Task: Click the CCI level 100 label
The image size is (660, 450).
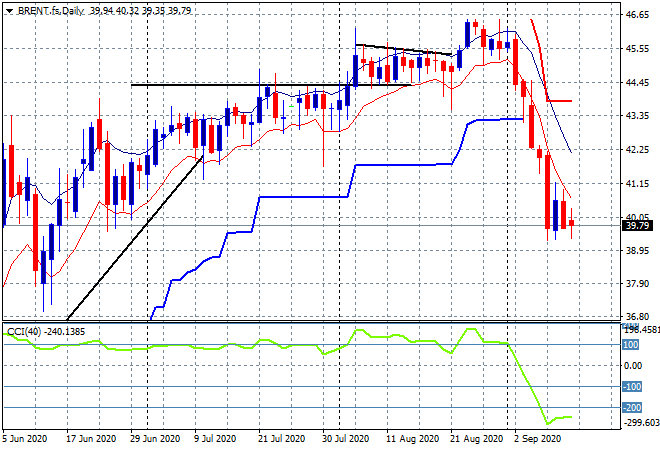Action: (631, 345)
